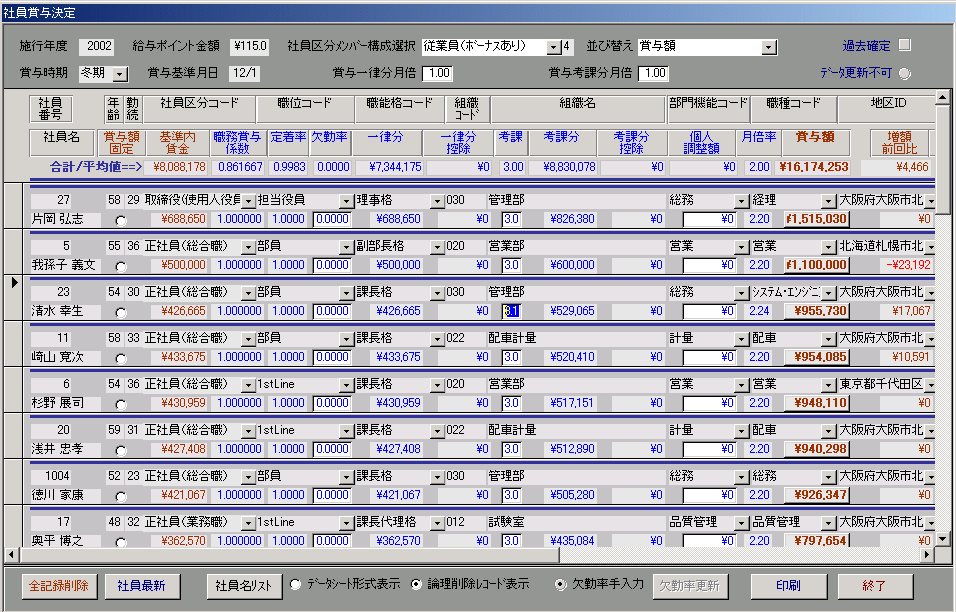Image resolution: width=956 pixels, height=612 pixels.
Task: Click the ¥1,515,030 bonus button for 片岡 弘志
Action: coord(816,219)
